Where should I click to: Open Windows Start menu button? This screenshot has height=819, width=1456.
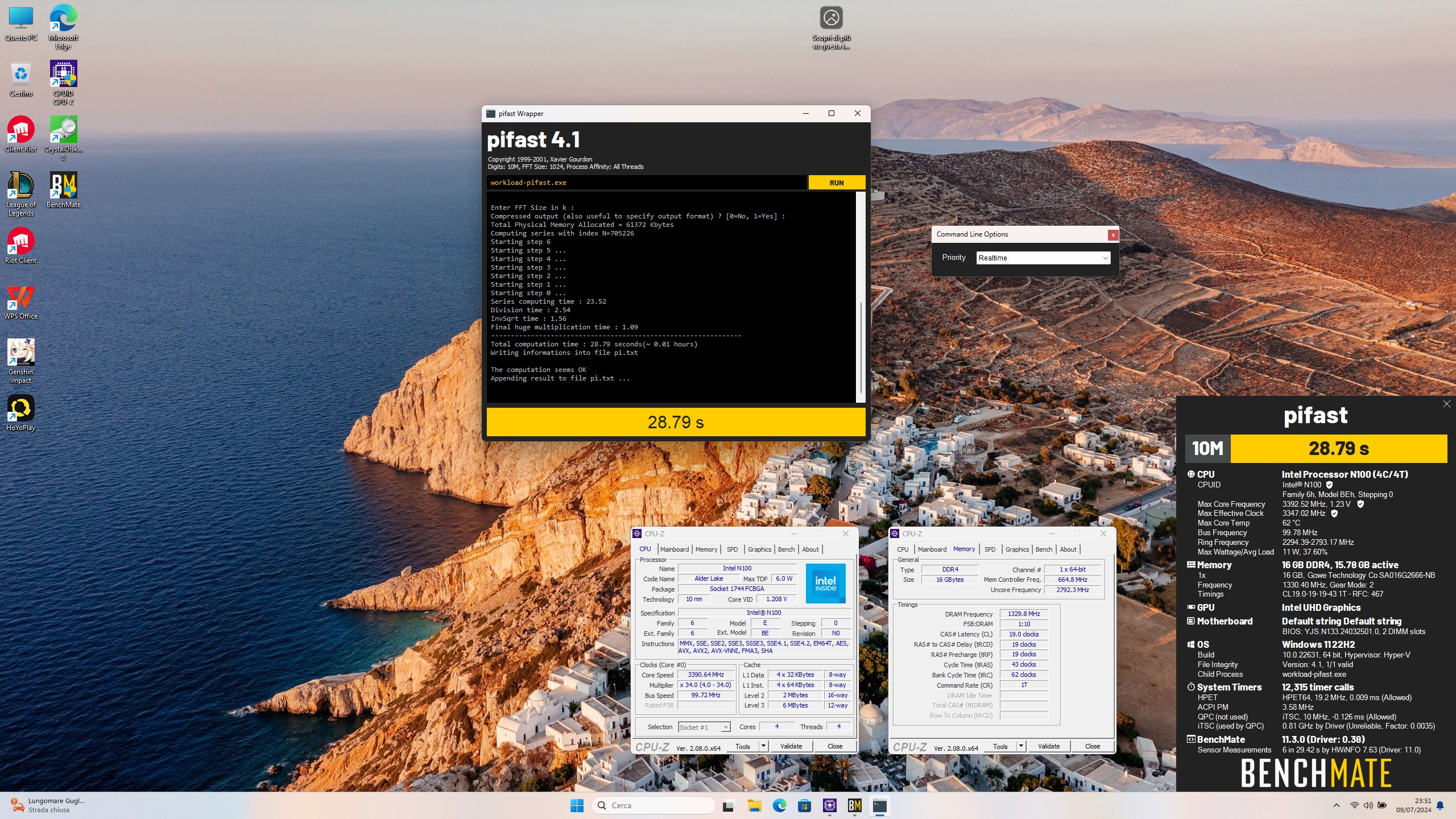pyautogui.click(x=577, y=805)
